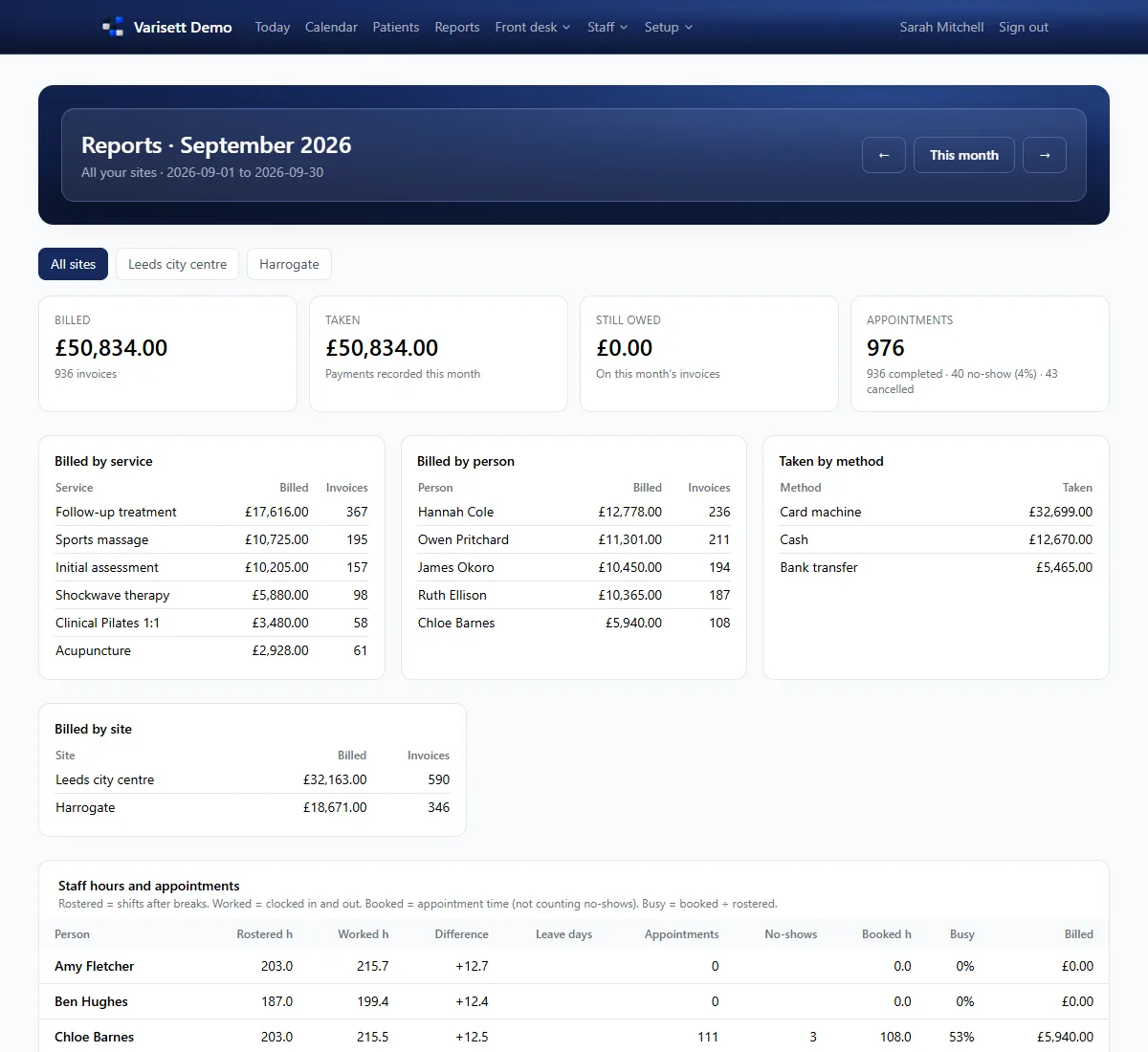The height and width of the screenshot is (1052, 1148).
Task: Click Leeds city centre in Billed by site
Action: (104, 779)
